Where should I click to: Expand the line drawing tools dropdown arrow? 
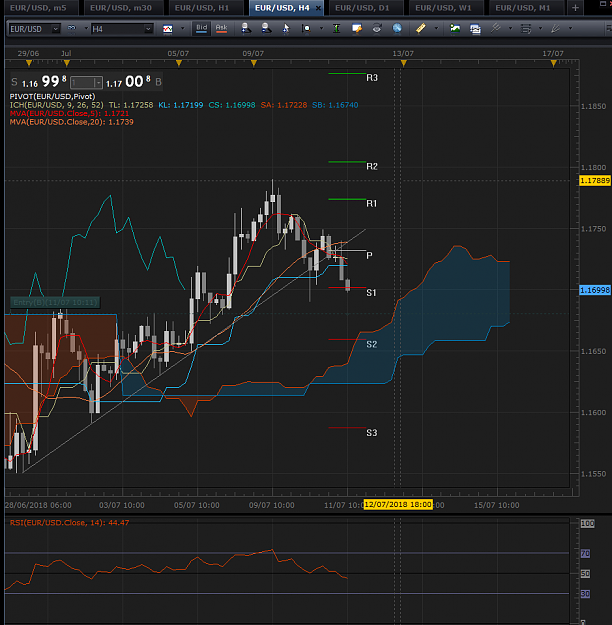[x=510, y=28]
